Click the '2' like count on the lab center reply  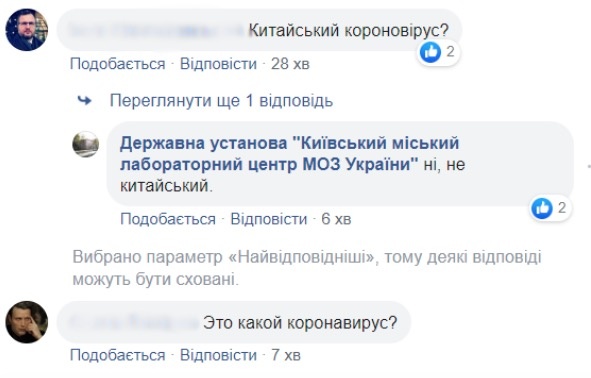click(x=562, y=208)
